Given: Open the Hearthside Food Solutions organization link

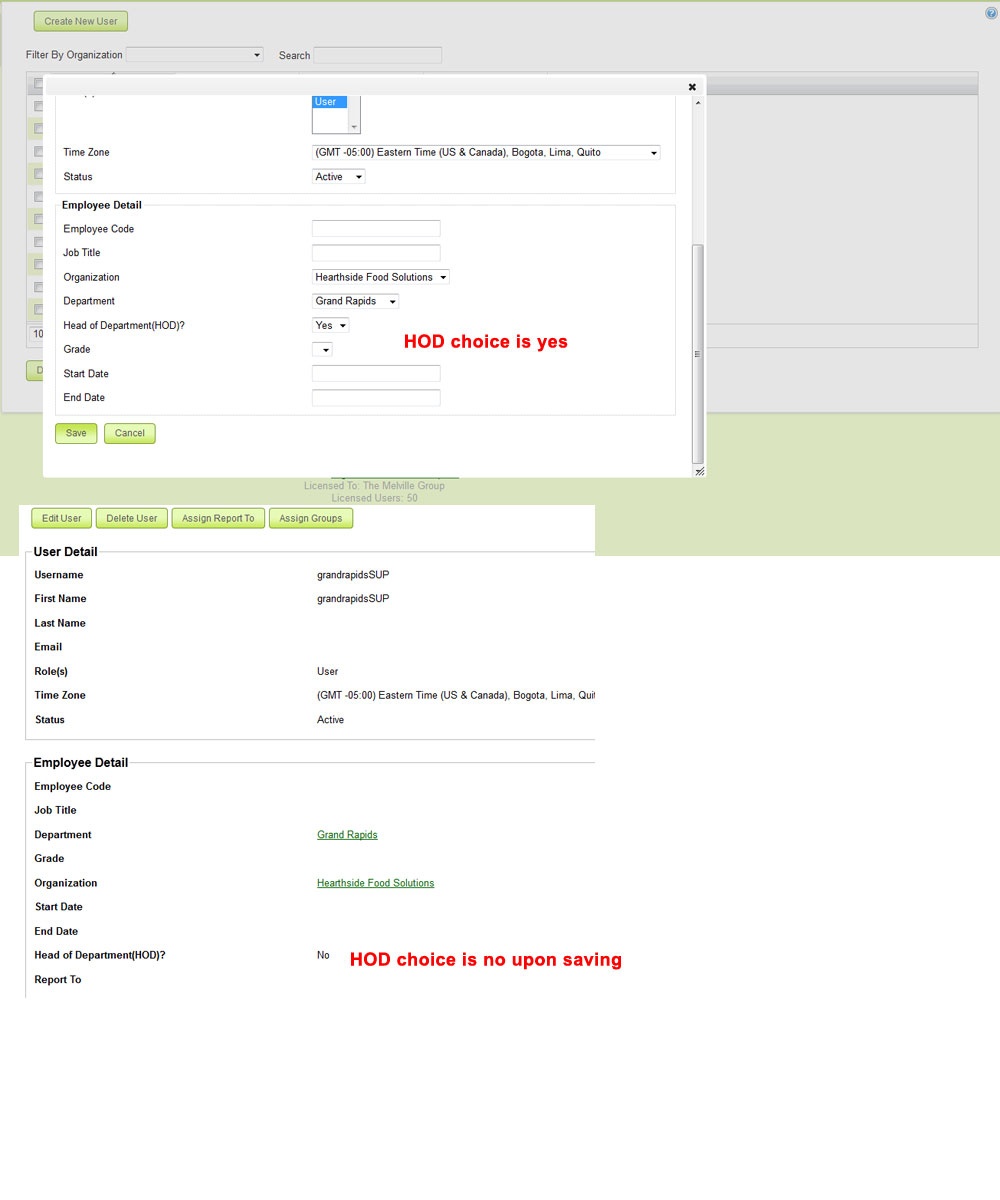Looking at the screenshot, I should (376, 883).
